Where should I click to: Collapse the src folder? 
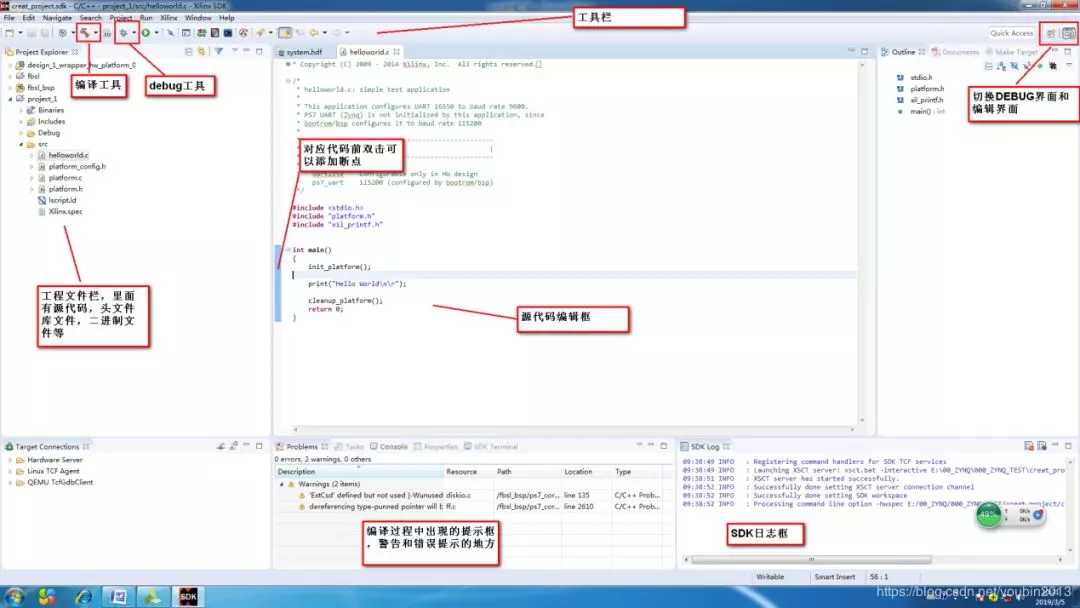point(21,145)
